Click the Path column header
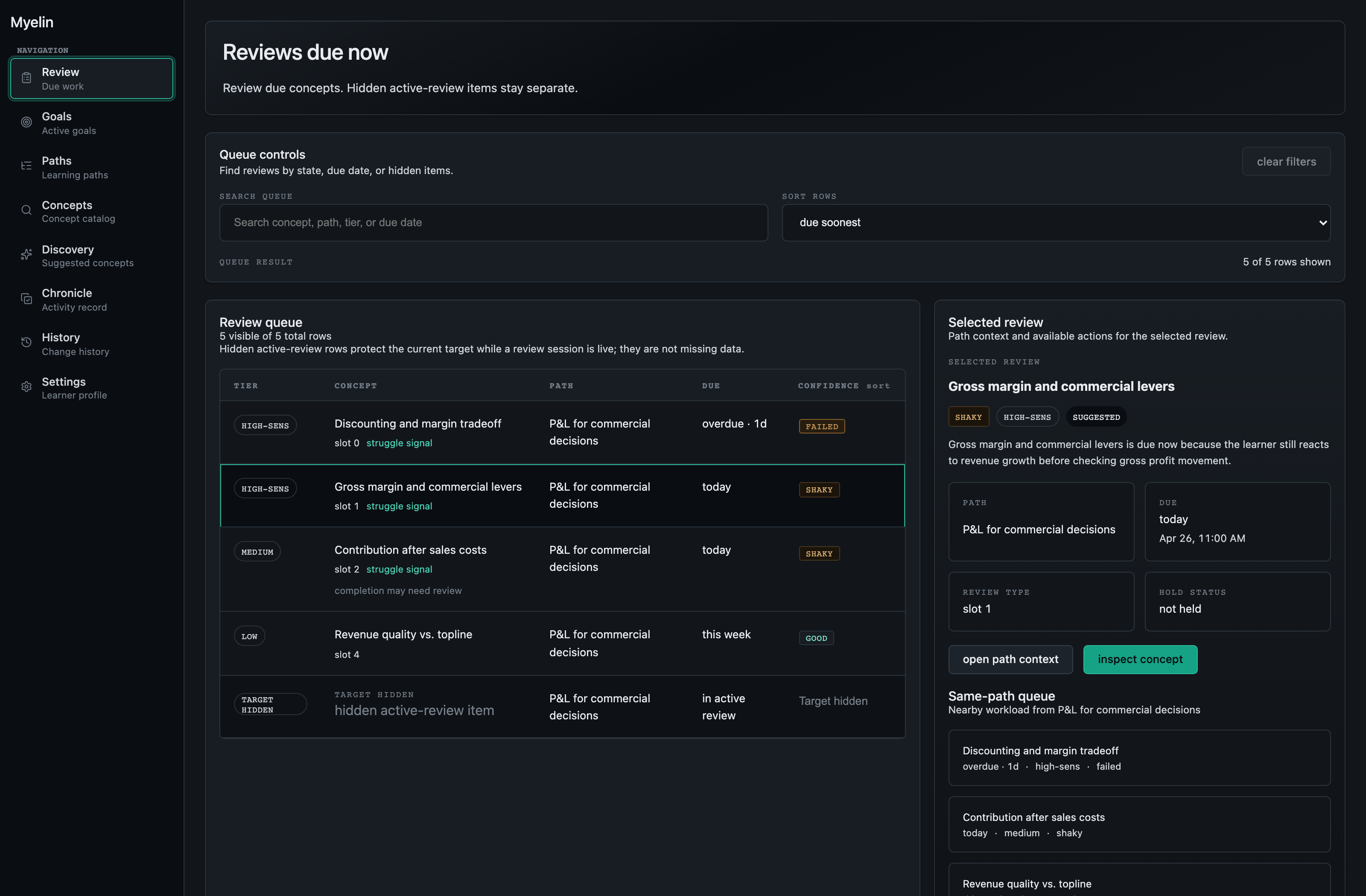Viewport: 1366px width, 896px height. (x=561, y=385)
